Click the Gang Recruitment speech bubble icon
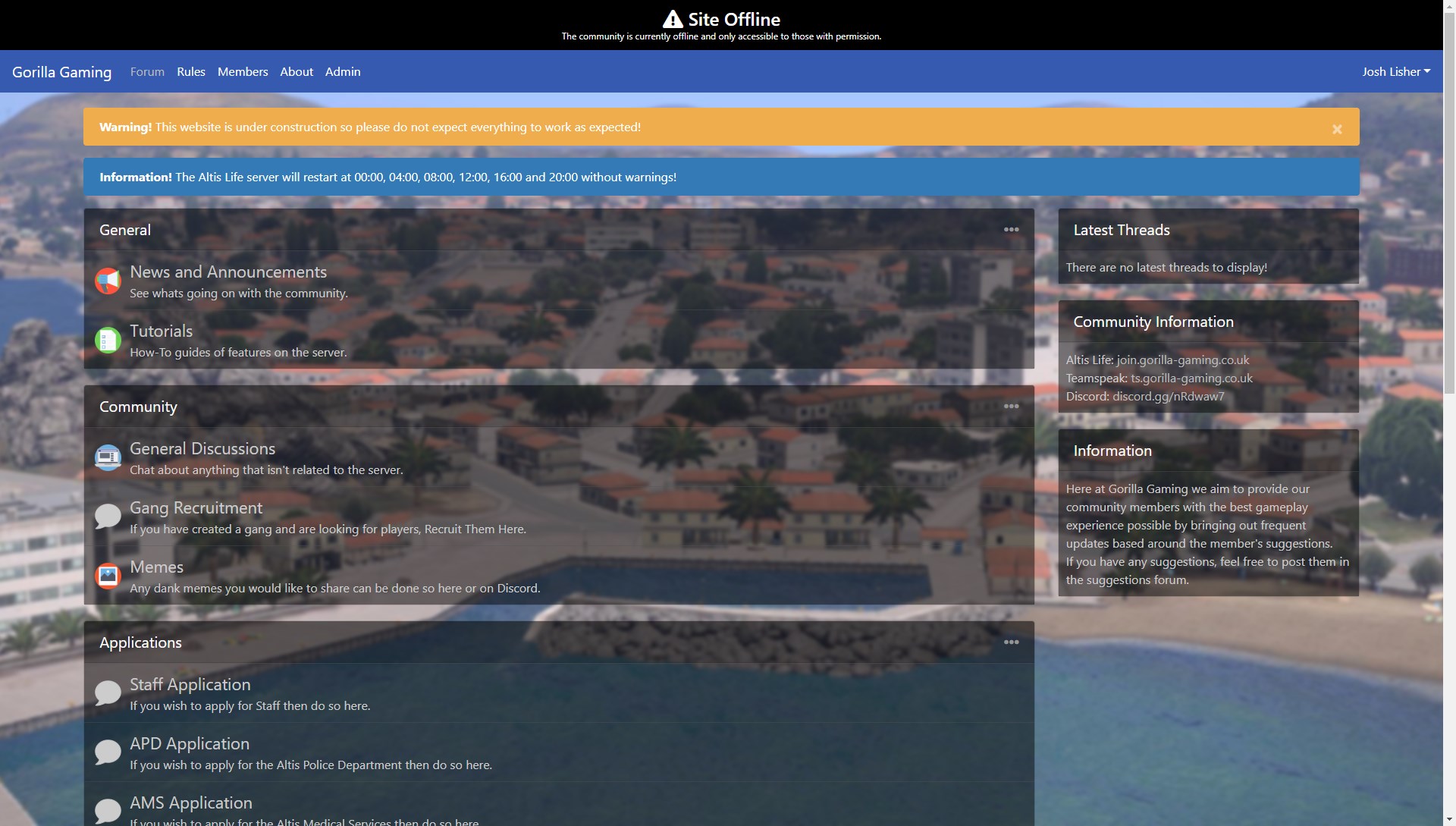This screenshot has width=1456, height=826. [108, 517]
